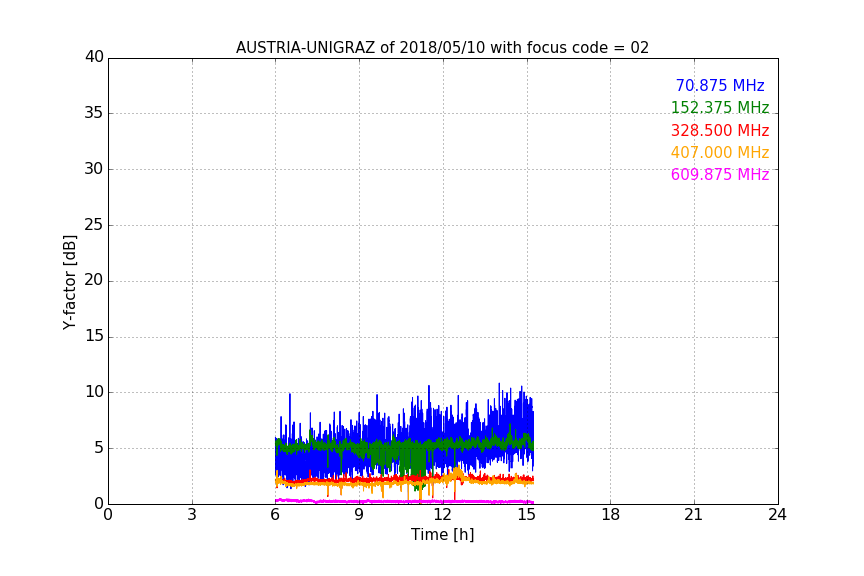This screenshot has height=576, width=864.
Task: Click the Time [h] axis label
Action: pos(442,534)
